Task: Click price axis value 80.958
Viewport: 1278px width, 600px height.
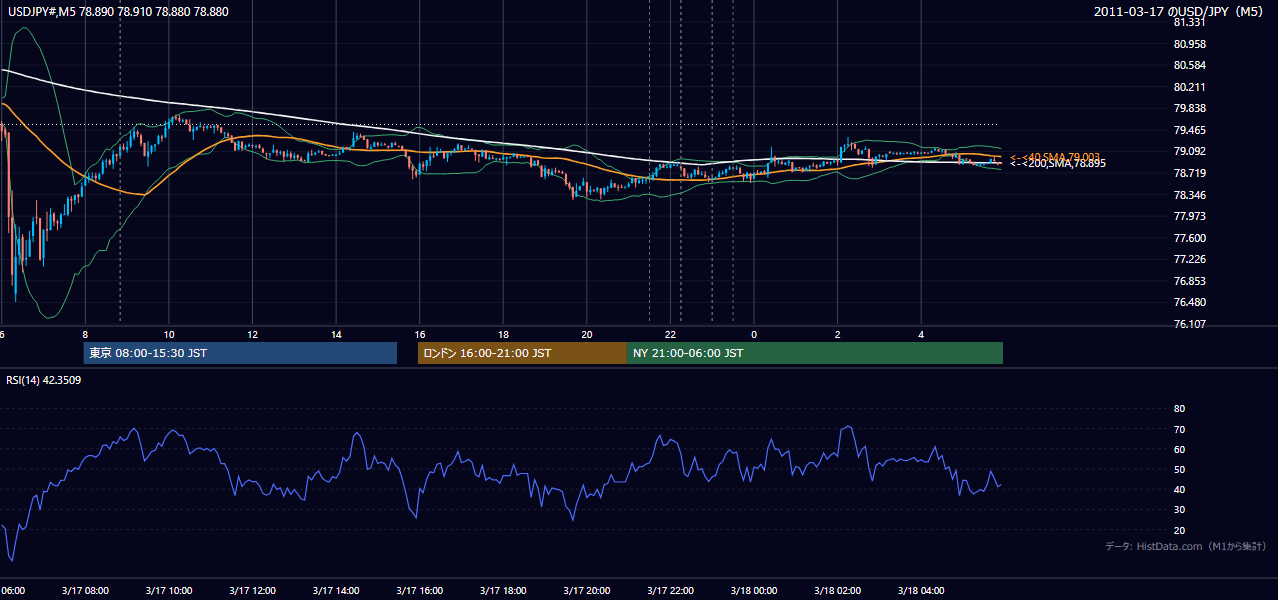Action: [1189, 44]
